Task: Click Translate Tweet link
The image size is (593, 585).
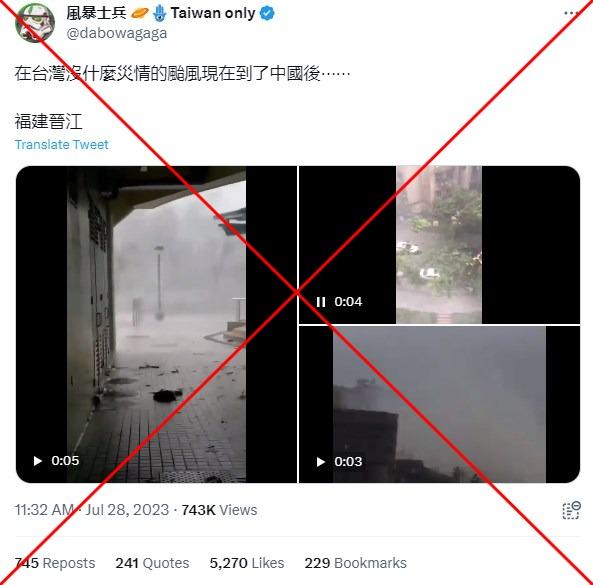Action: 62,144
